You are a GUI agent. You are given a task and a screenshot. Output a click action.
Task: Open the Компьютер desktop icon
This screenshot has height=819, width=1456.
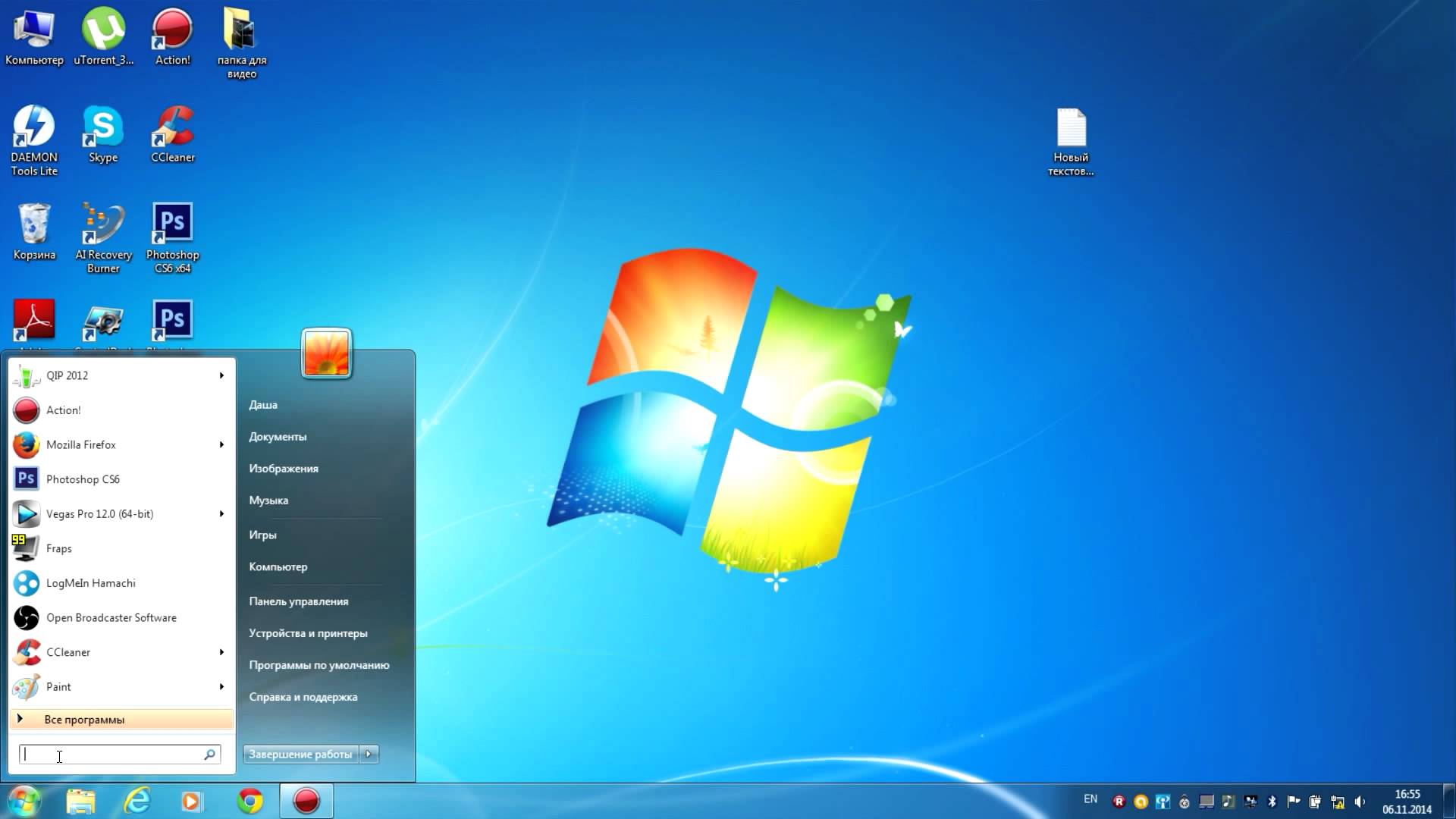[x=34, y=37]
